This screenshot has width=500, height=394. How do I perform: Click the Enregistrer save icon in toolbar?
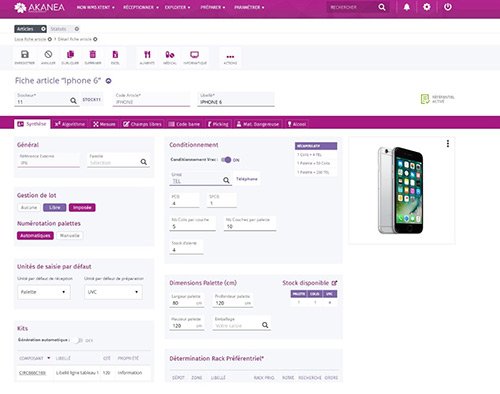[25, 55]
